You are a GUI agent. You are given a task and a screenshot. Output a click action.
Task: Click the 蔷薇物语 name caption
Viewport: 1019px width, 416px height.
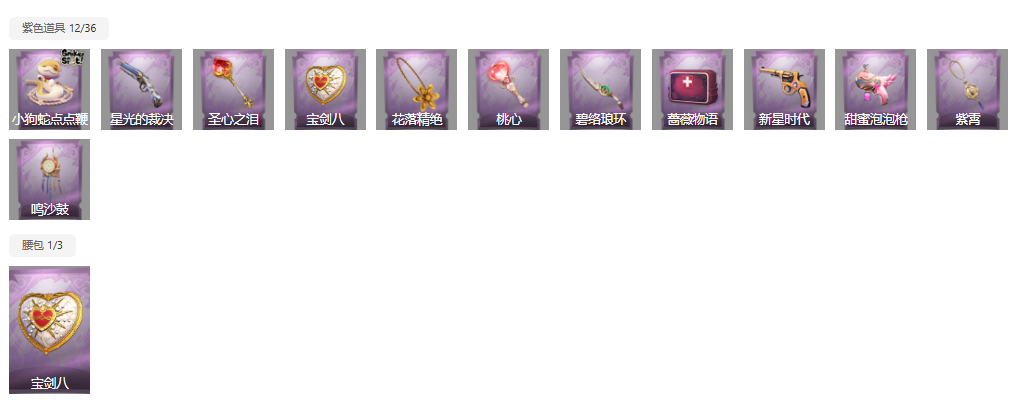pyautogui.click(x=692, y=120)
